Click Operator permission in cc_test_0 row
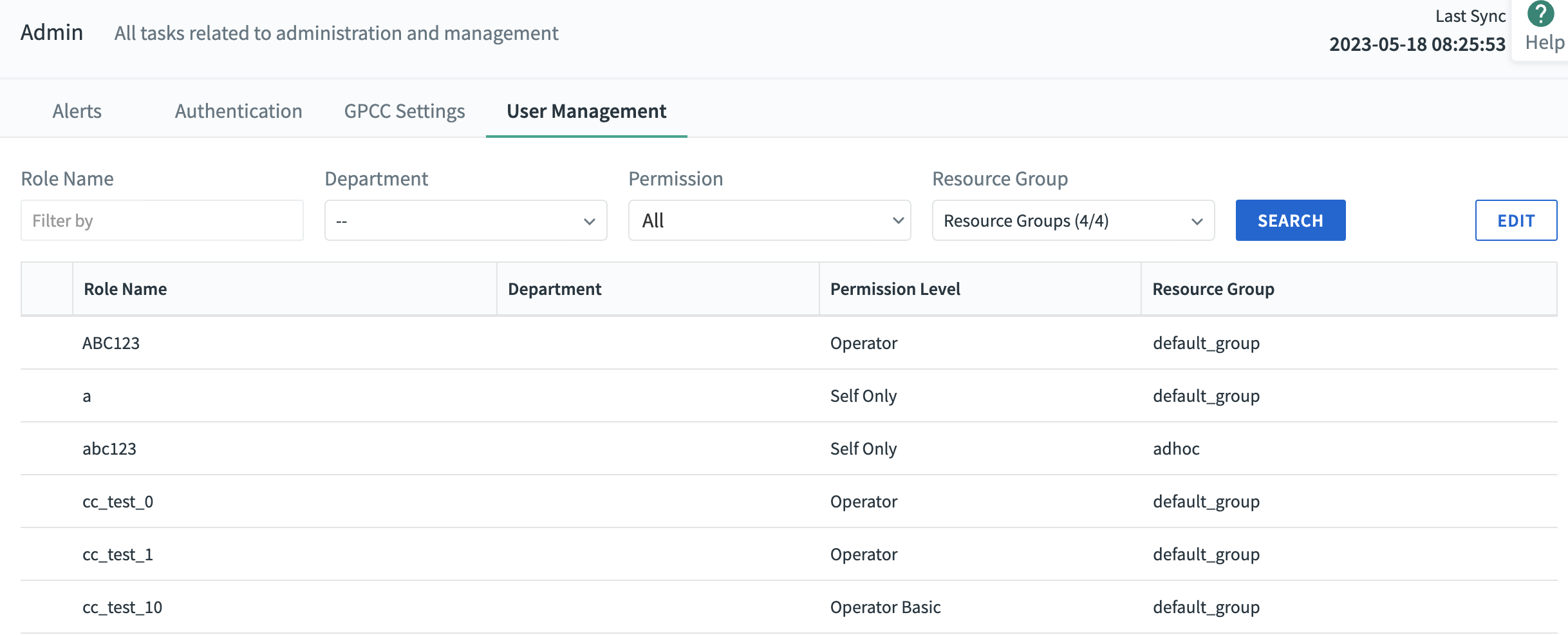Image resolution: width=1568 pixels, height=635 pixels. (x=863, y=502)
